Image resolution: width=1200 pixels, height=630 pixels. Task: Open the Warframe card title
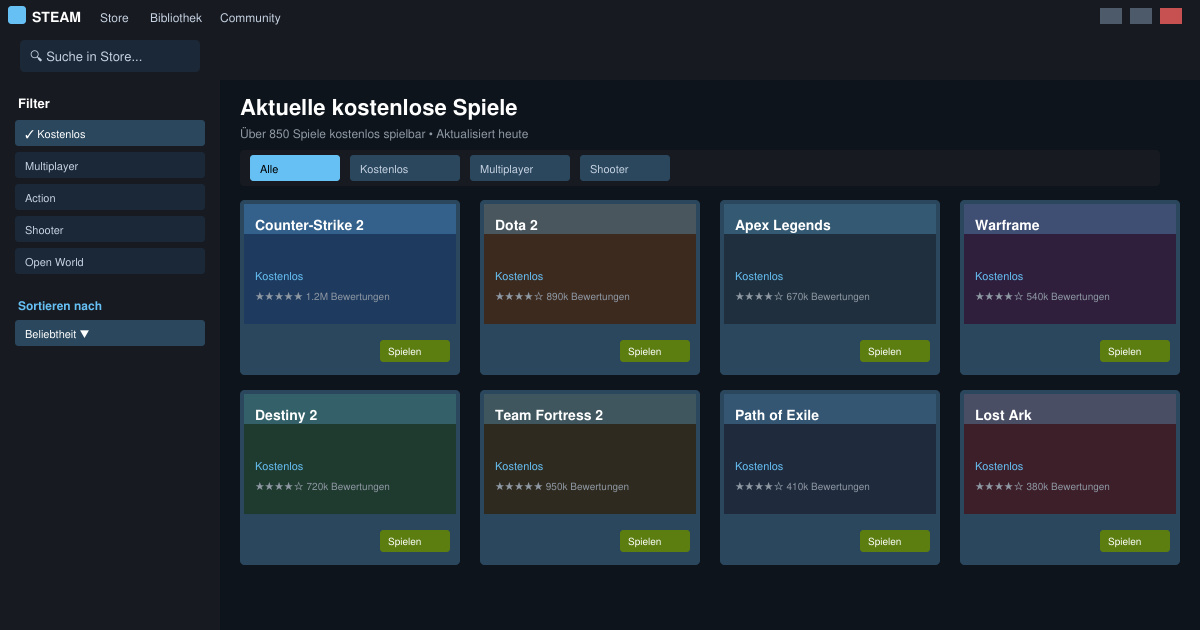(1007, 225)
